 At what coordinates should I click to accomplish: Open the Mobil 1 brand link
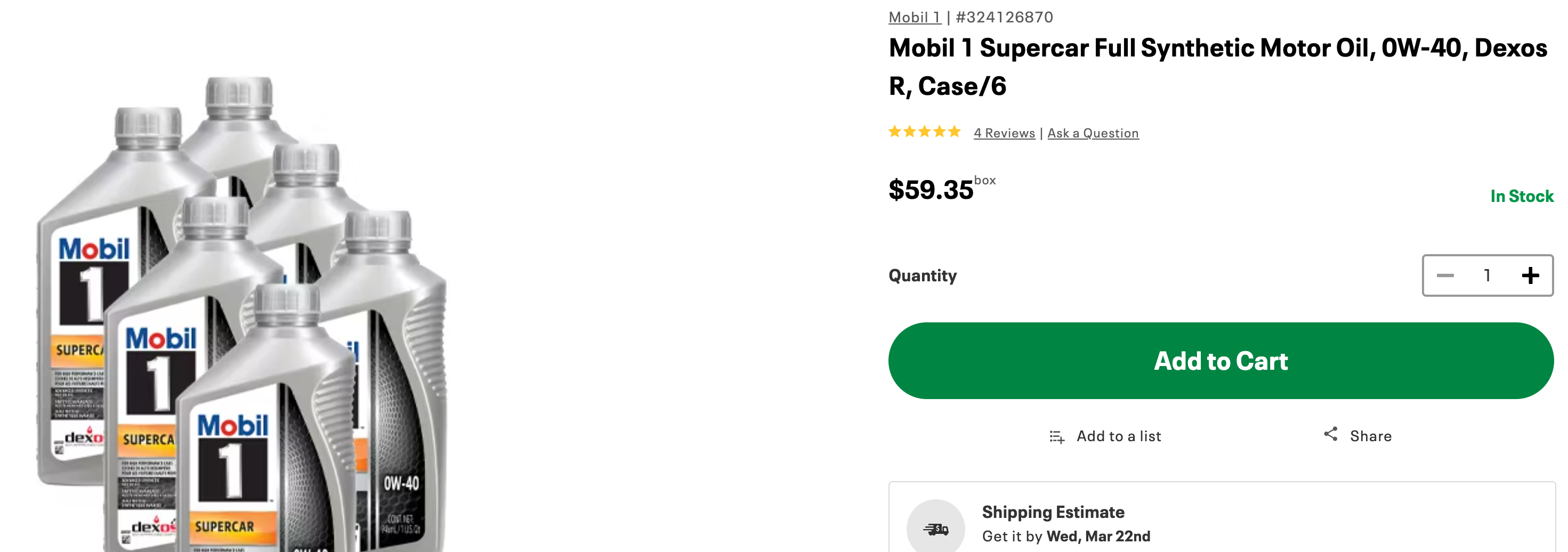[x=914, y=17]
